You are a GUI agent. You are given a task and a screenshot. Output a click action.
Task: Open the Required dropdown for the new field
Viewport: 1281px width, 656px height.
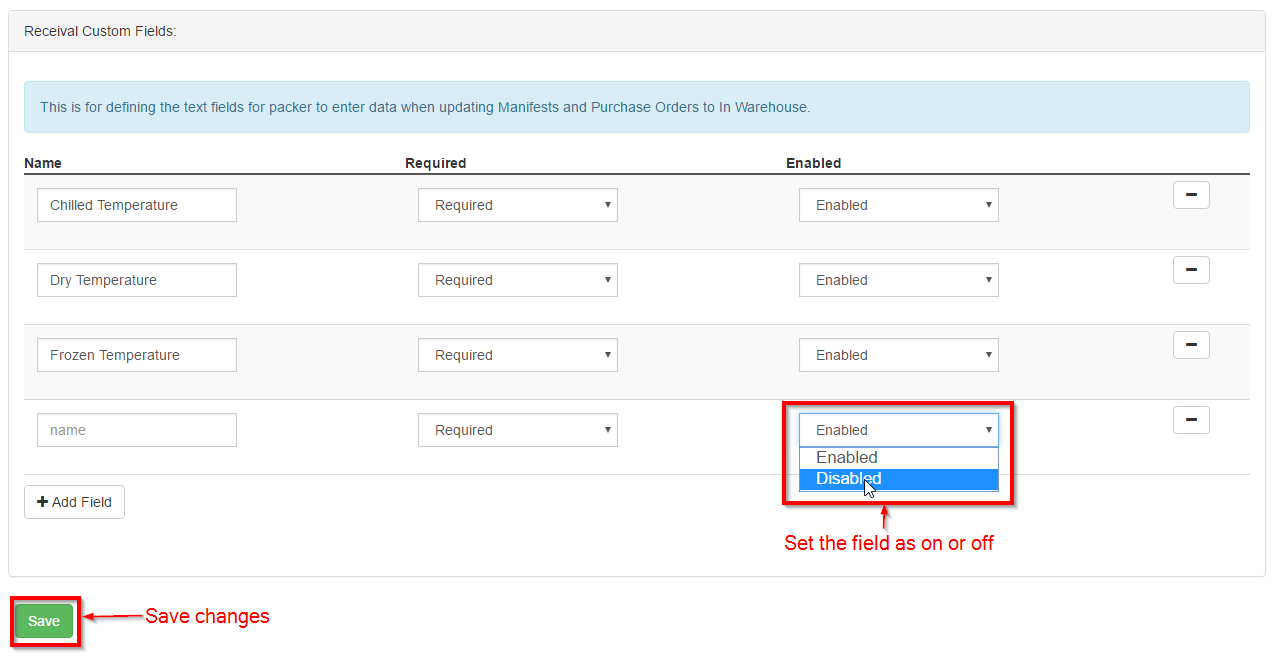[x=517, y=429]
